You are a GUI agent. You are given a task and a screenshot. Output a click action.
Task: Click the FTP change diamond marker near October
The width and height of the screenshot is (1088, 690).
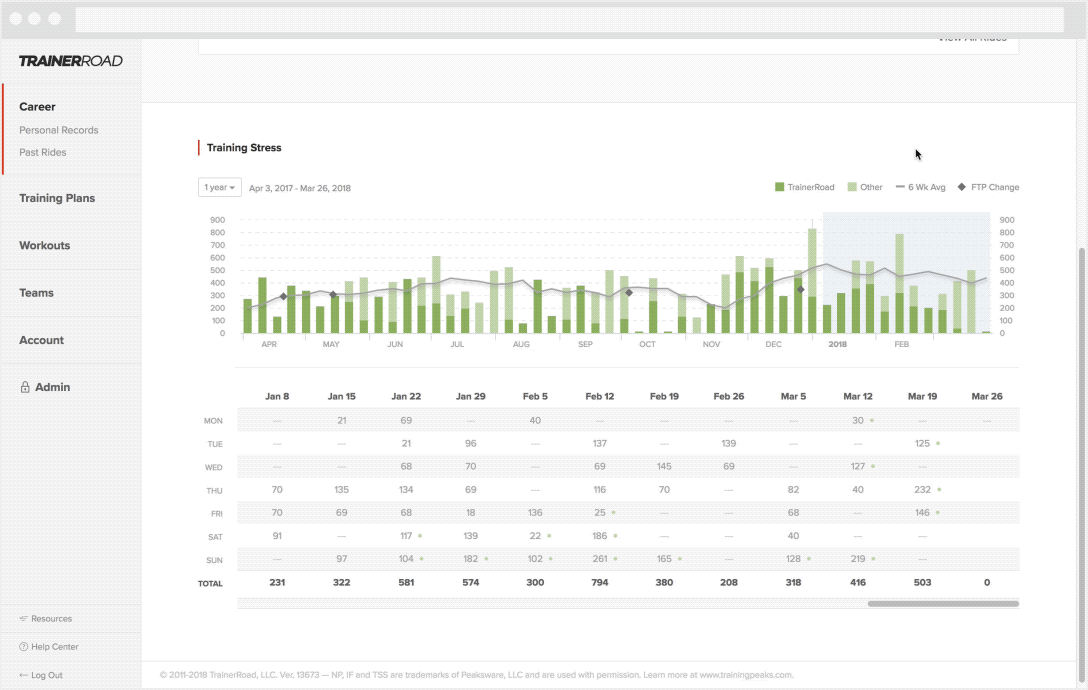pyautogui.click(x=629, y=293)
